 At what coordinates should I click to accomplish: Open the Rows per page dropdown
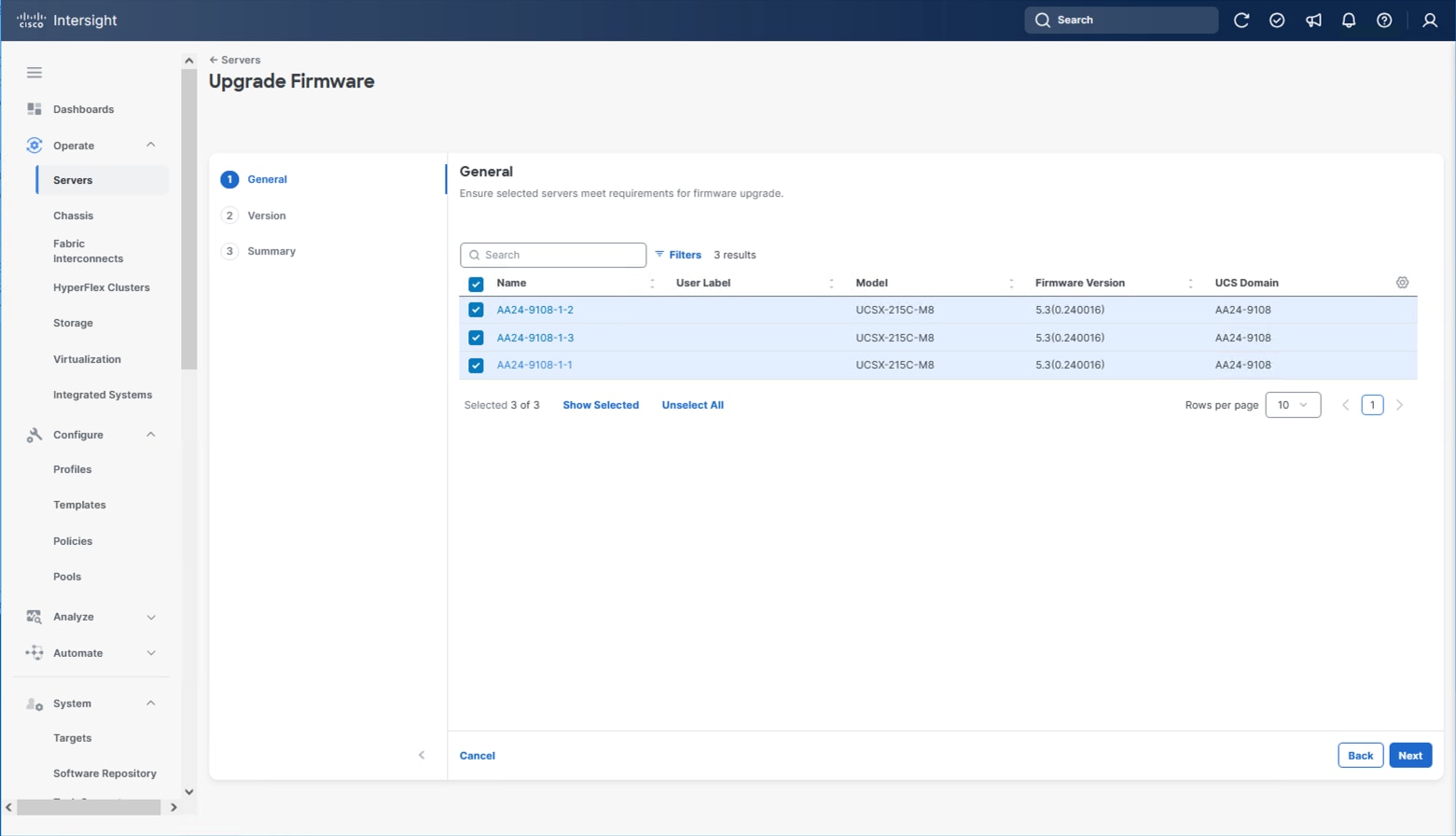click(1293, 405)
